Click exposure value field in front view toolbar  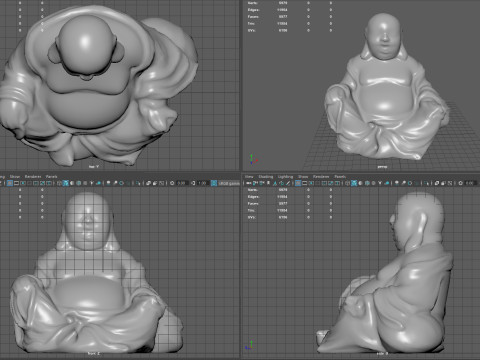tap(182, 183)
